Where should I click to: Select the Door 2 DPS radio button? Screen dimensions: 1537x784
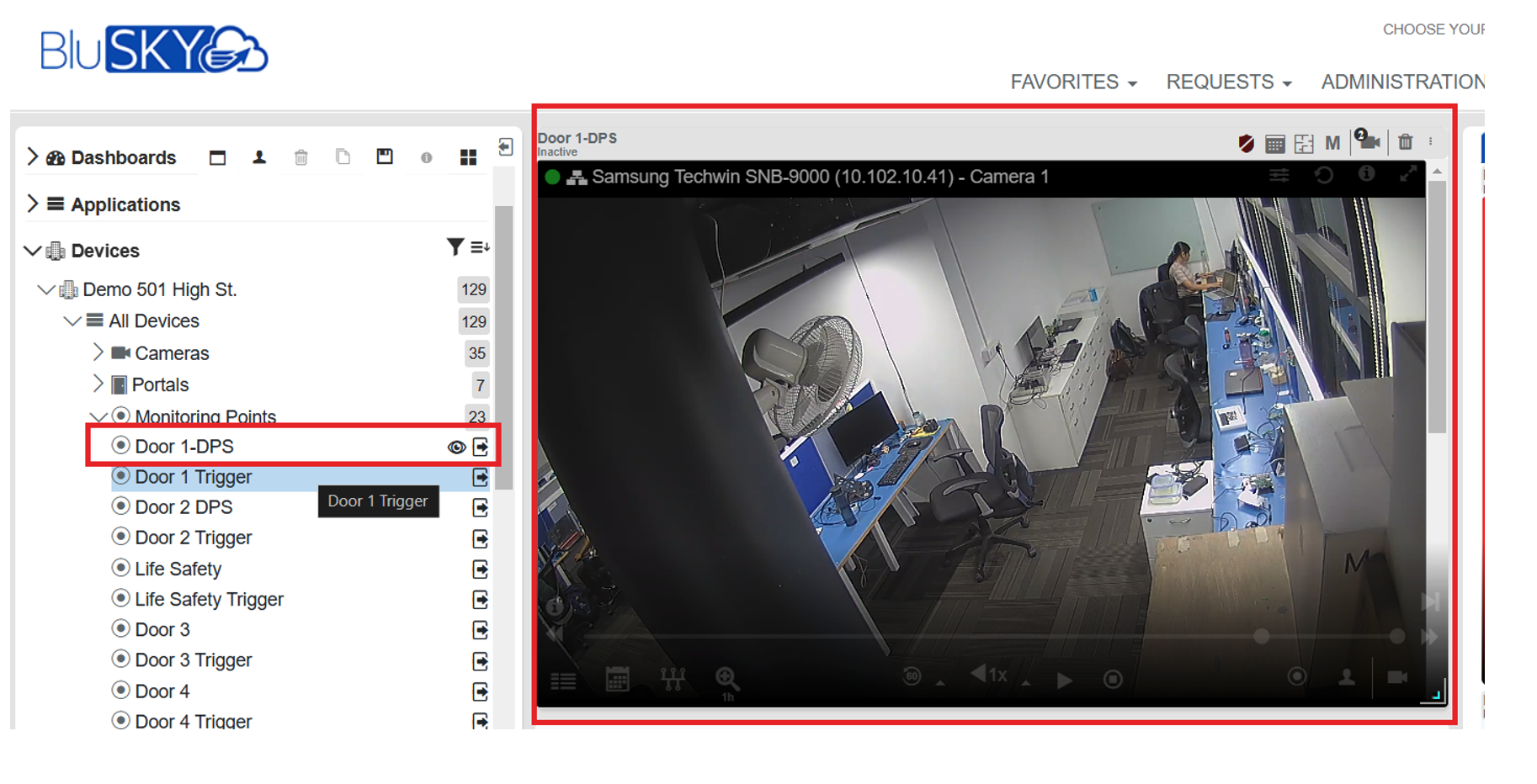pos(121,506)
